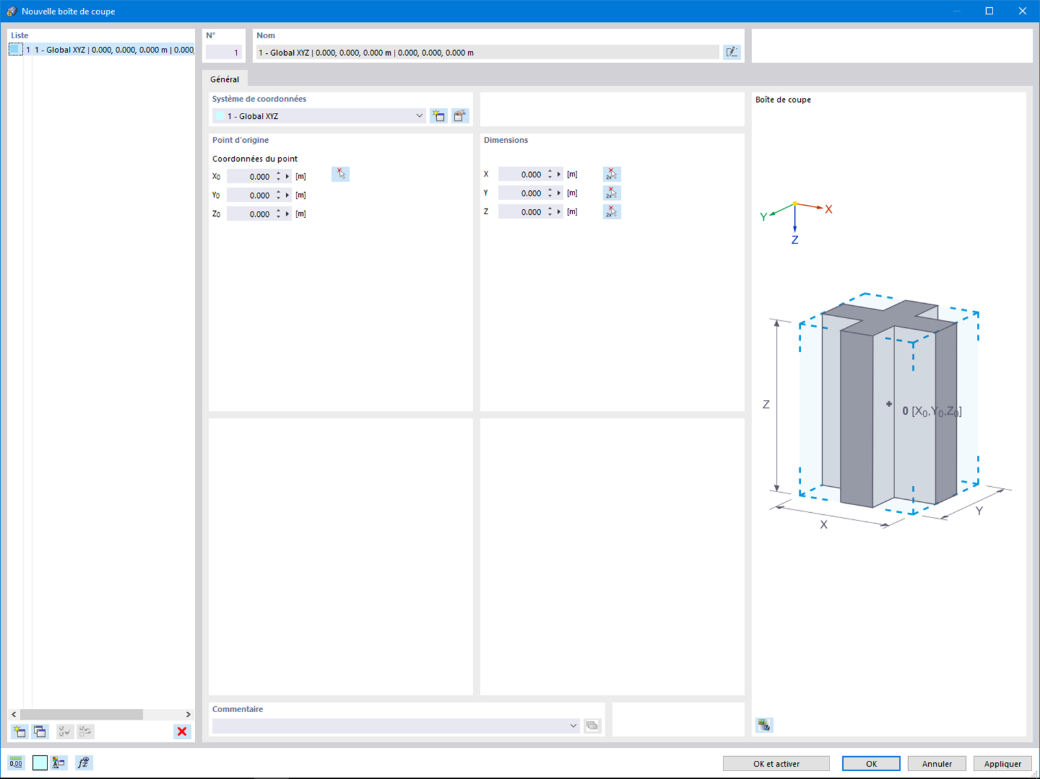Screen dimensions: 1040x779
Task: Pick Y dimension graphically icon
Action: [612, 193]
